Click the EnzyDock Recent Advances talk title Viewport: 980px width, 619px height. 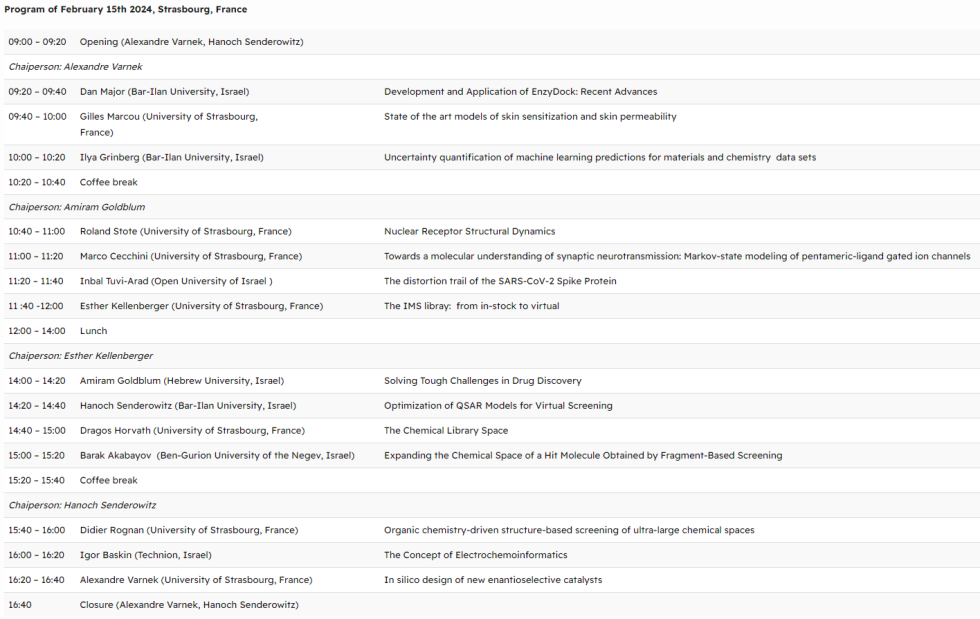tap(520, 92)
